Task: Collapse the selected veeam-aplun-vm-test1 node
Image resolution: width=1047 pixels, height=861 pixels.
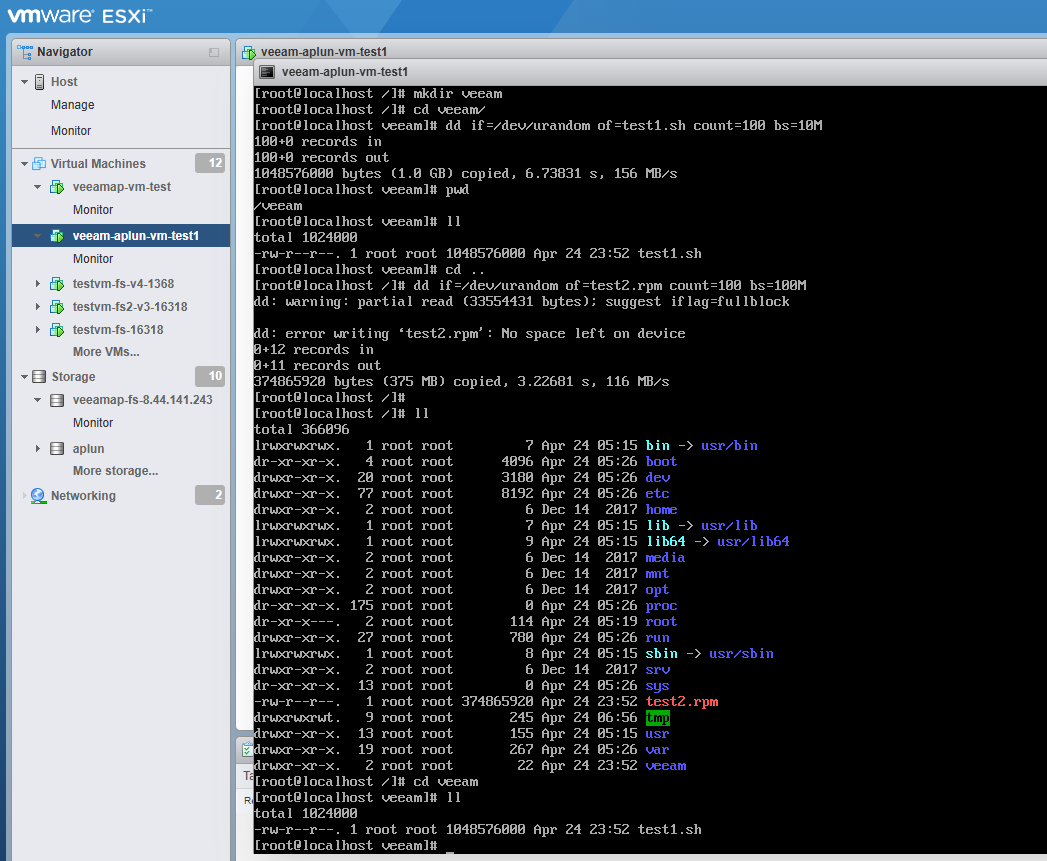Action: point(37,236)
